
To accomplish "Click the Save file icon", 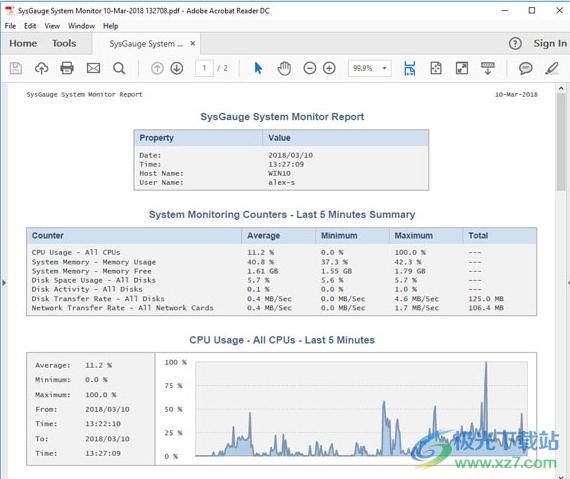I will click(x=16, y=68).
